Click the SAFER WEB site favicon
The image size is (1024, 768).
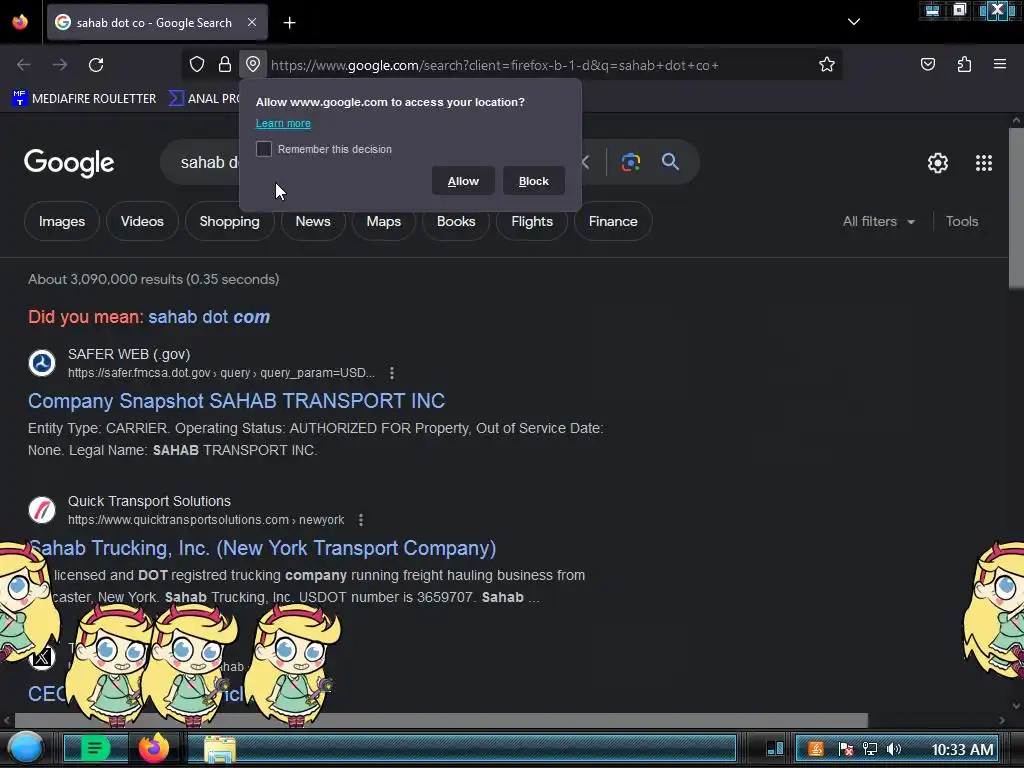pyautogui.click(x=42, y=363)
